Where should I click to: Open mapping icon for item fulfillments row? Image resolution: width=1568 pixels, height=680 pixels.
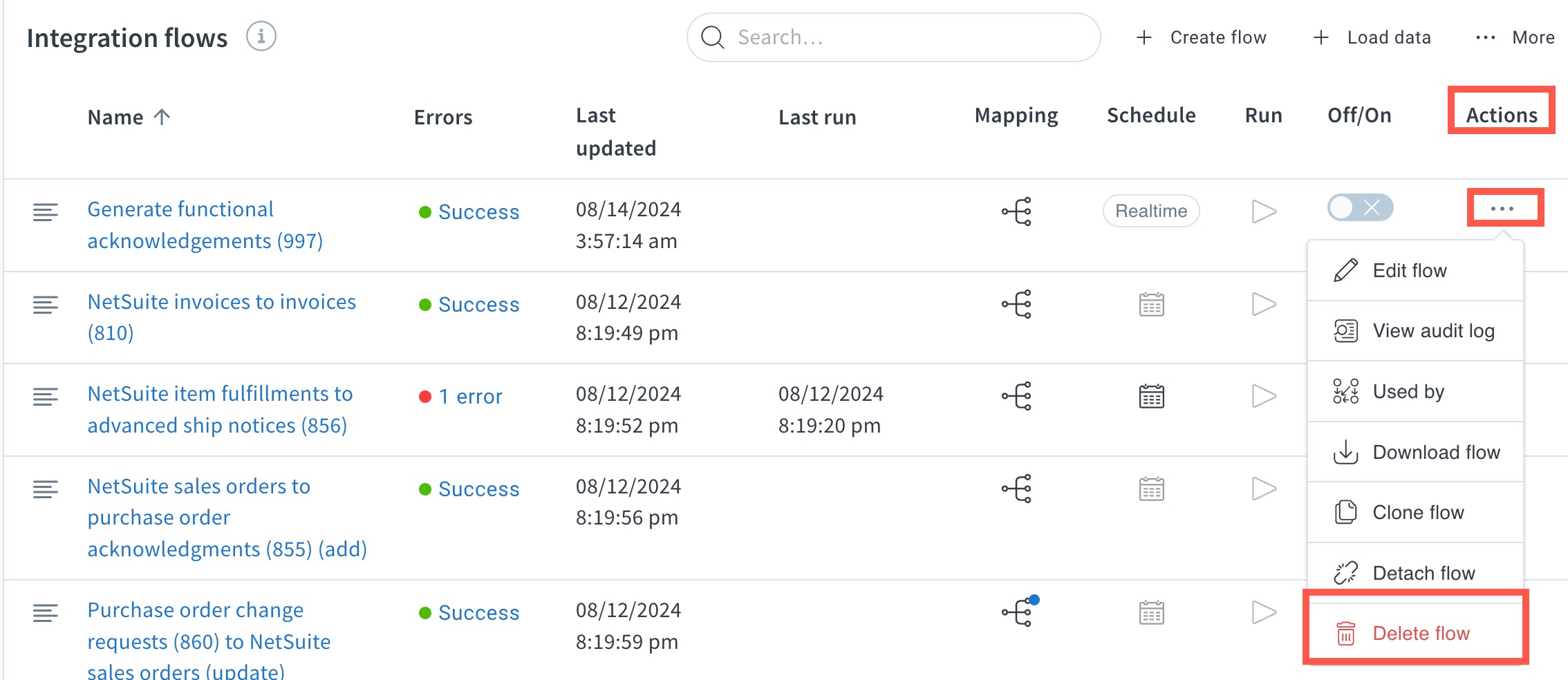[1016, 396]
